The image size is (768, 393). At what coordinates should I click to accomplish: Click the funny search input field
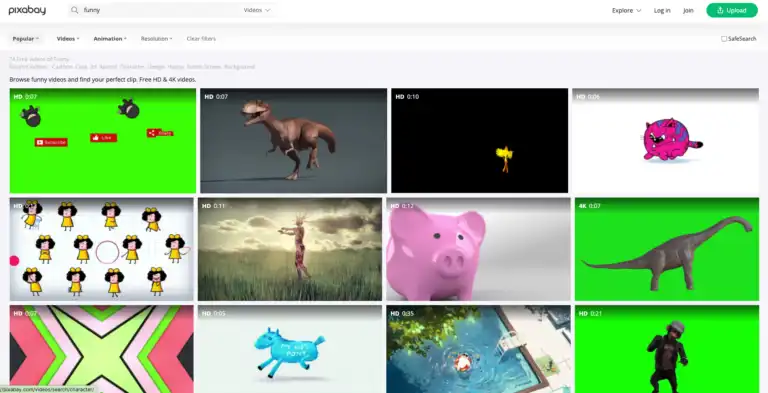[162, 10]
